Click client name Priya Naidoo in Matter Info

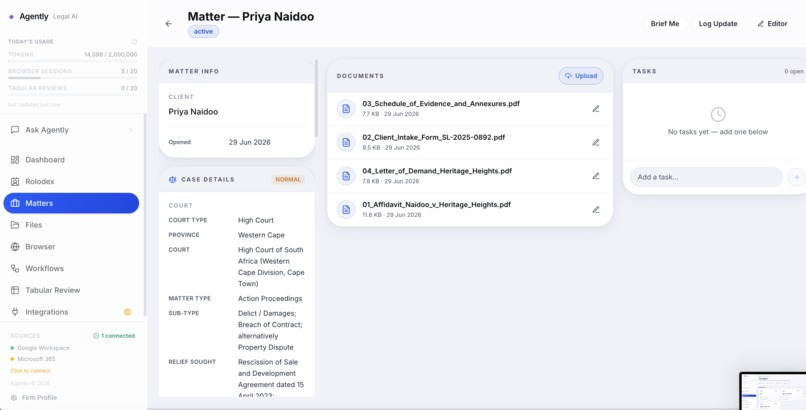click(x=193, y=112)
